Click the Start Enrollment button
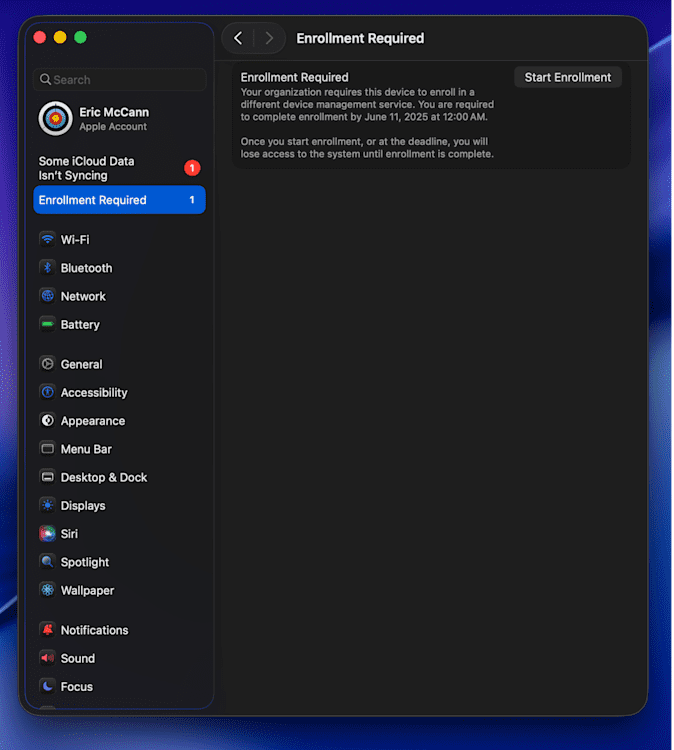674x750 pixels. (568, 77)
